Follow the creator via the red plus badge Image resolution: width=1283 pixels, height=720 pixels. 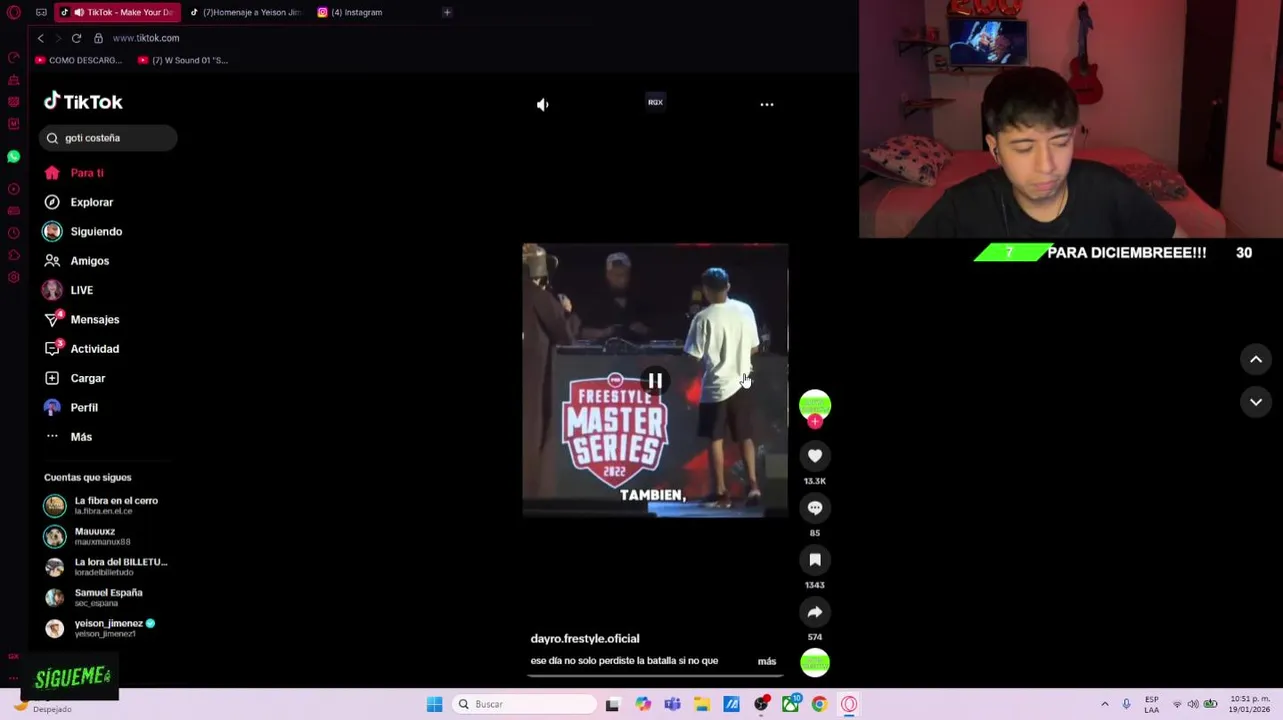click(x=815, y=422)
